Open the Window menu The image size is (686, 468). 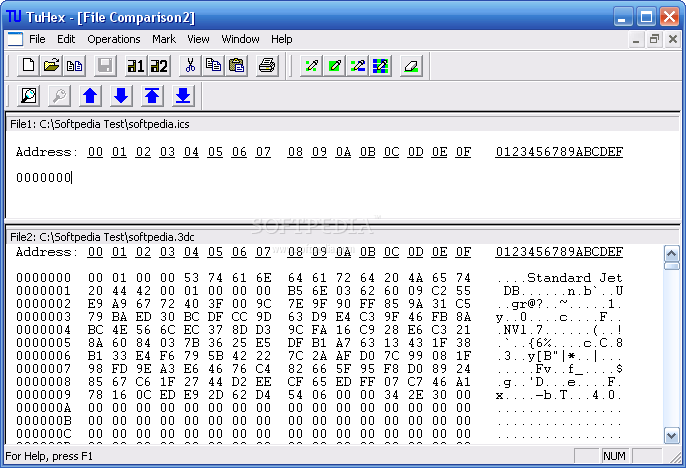pos(240,39)
